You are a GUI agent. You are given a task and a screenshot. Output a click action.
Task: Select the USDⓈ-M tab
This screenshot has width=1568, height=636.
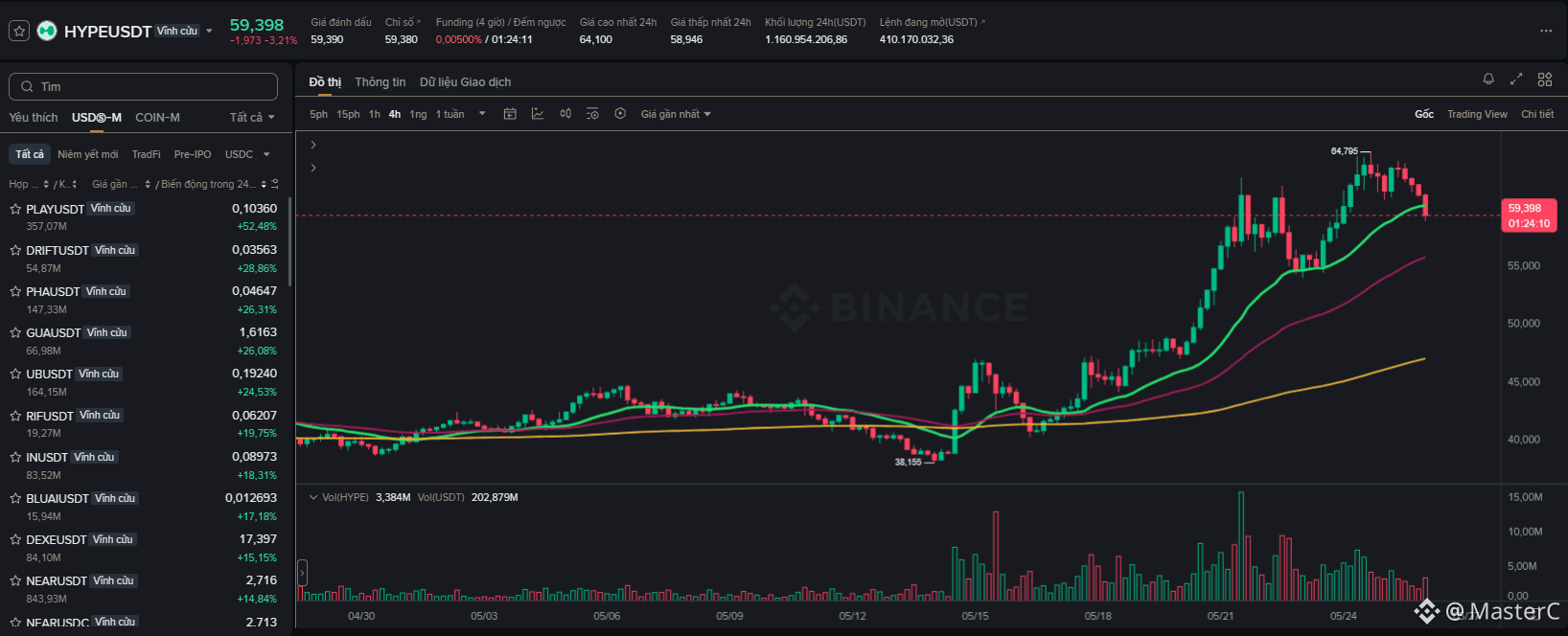(x=97, y=117)
